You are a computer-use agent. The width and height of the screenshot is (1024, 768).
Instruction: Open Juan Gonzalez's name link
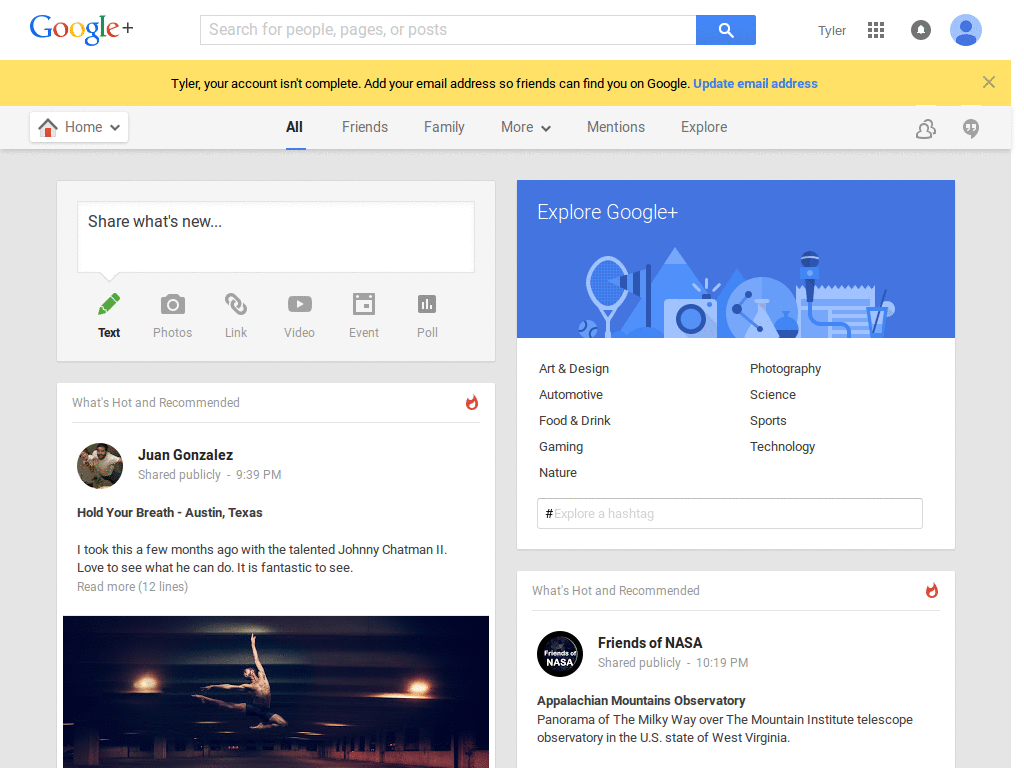pyautogui.click(x=185, y=455)
